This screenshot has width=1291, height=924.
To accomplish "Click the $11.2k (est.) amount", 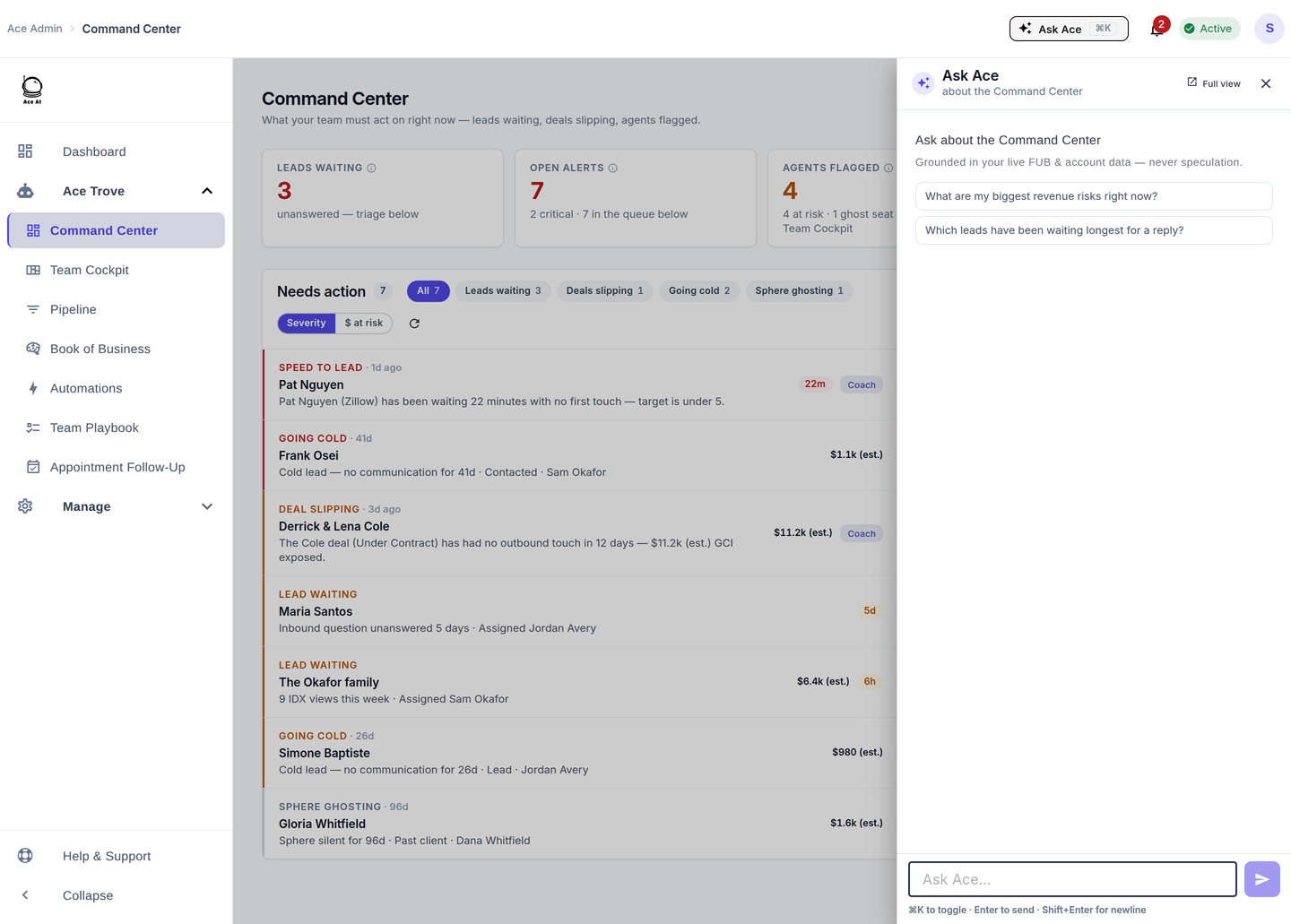I will click(802, 532).
